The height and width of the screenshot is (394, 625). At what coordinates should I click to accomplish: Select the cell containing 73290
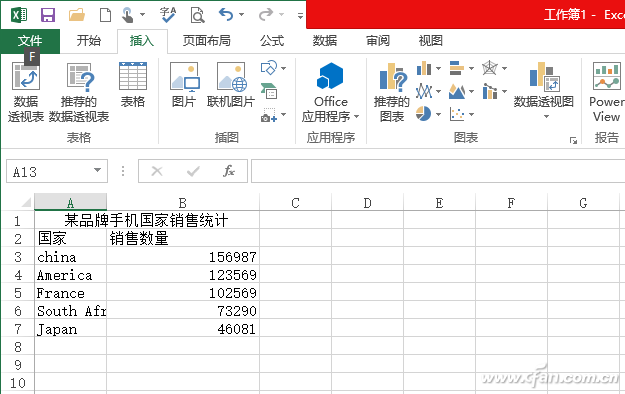pos(183,311)
